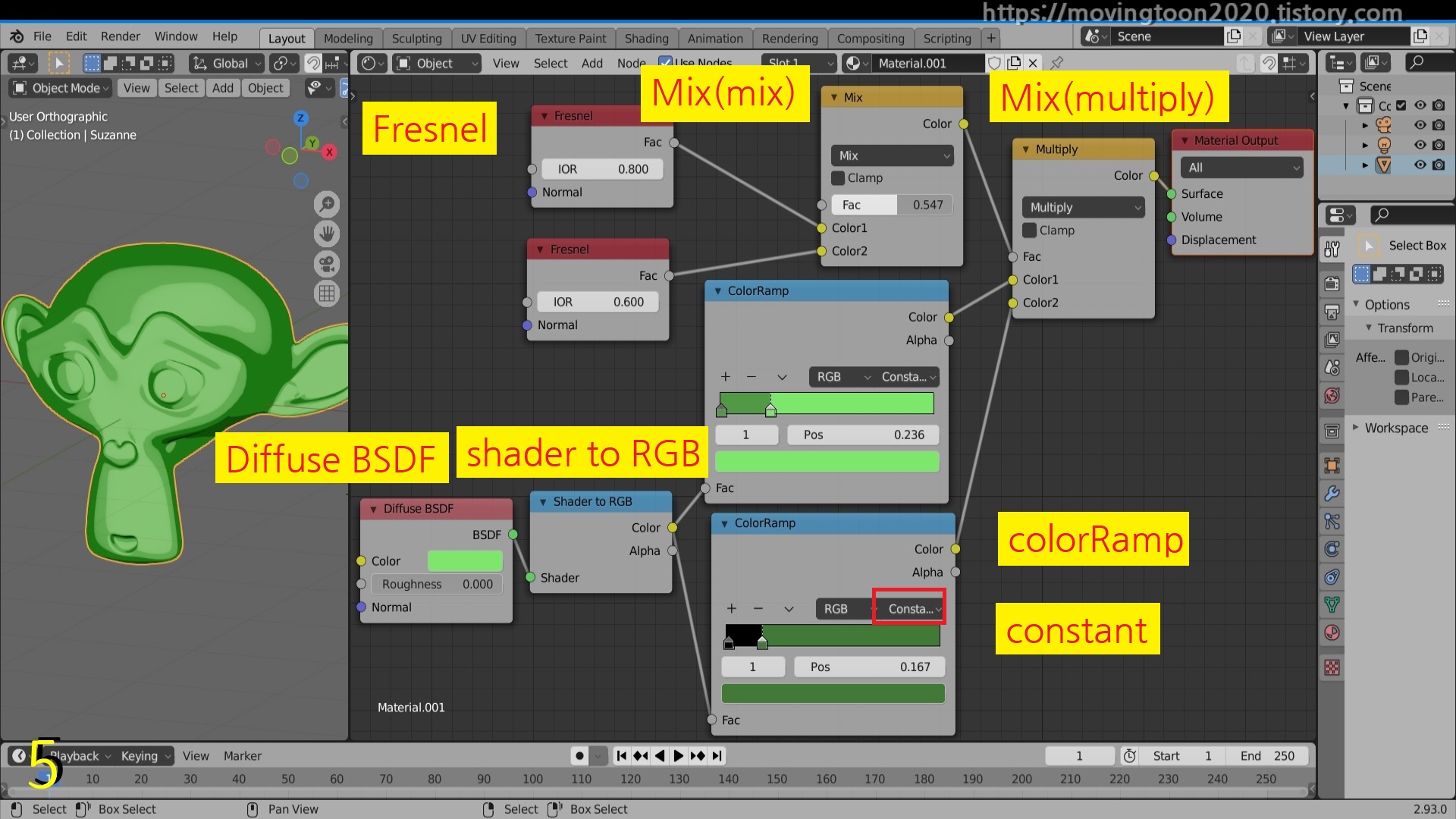The width and height of the screenshot is (1456, 819).
Task: Open lower ColorRamp Constant interpolation dropdown
Action: (908, 609)
